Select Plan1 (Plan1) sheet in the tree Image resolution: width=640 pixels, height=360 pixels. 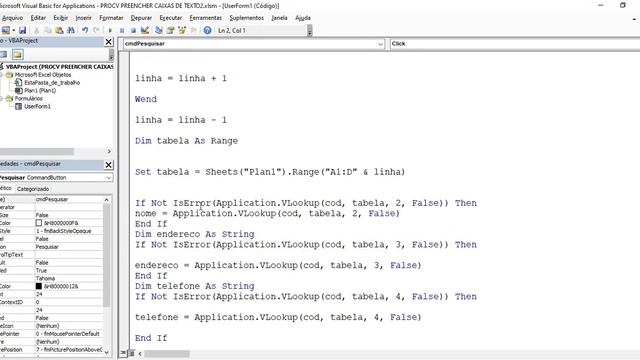point(40,90)
